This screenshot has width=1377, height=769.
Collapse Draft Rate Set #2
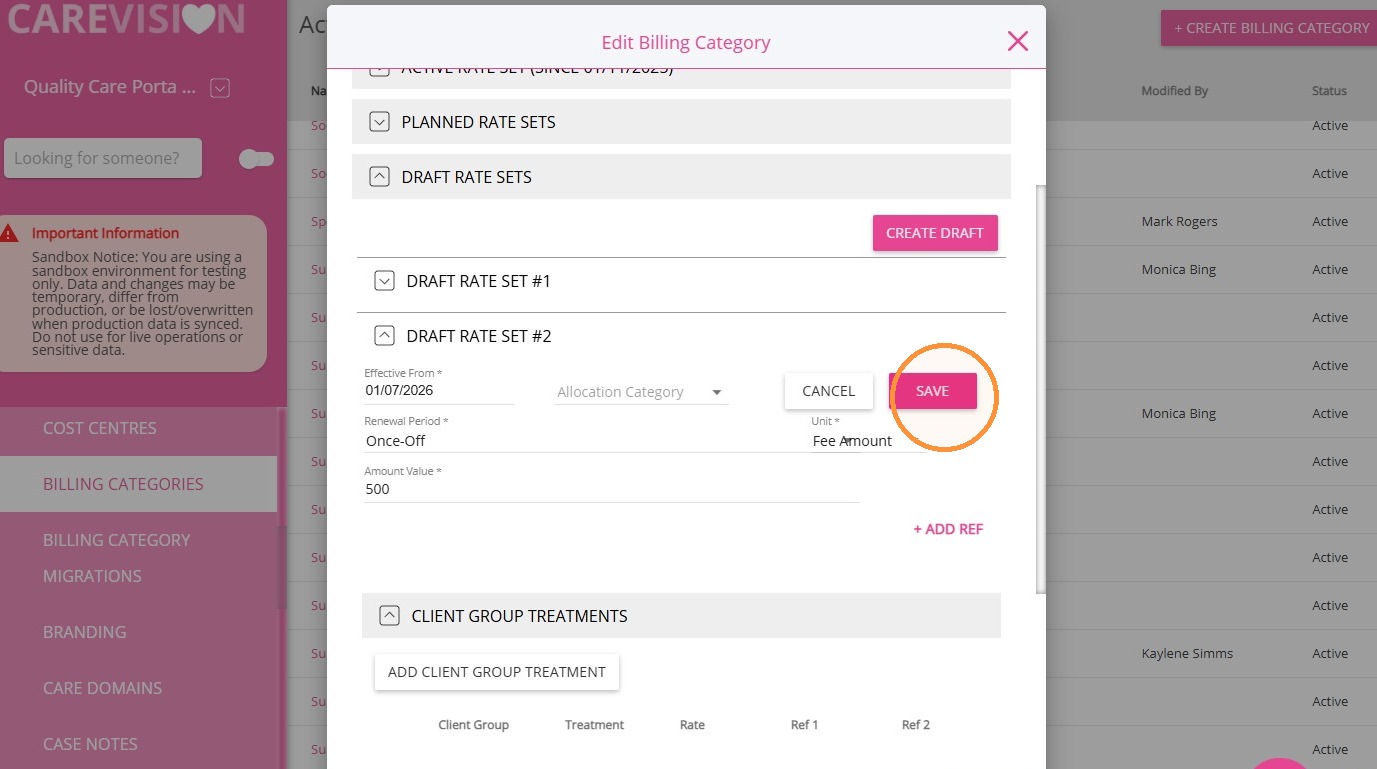click(x=384, y=337)
